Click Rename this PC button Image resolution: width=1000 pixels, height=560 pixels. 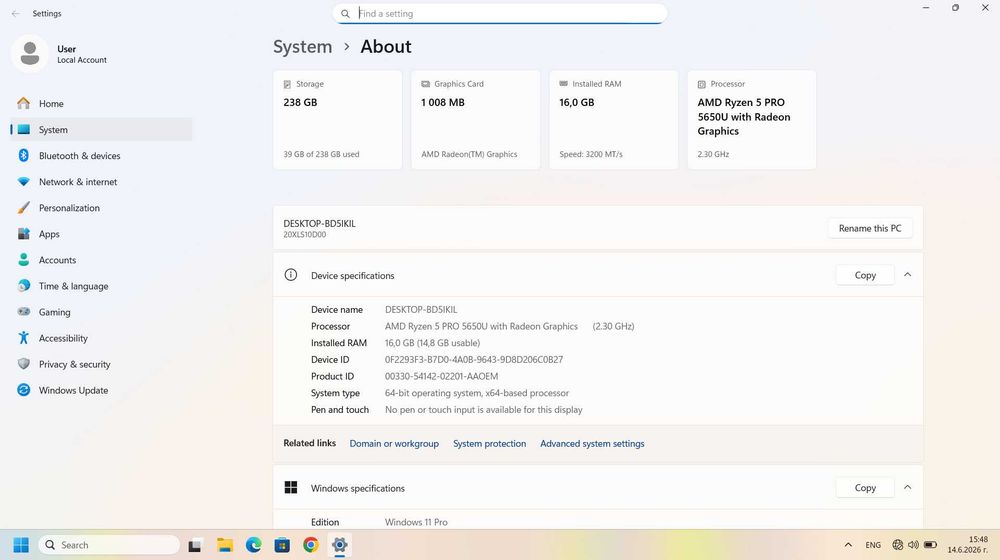[870, 228]
